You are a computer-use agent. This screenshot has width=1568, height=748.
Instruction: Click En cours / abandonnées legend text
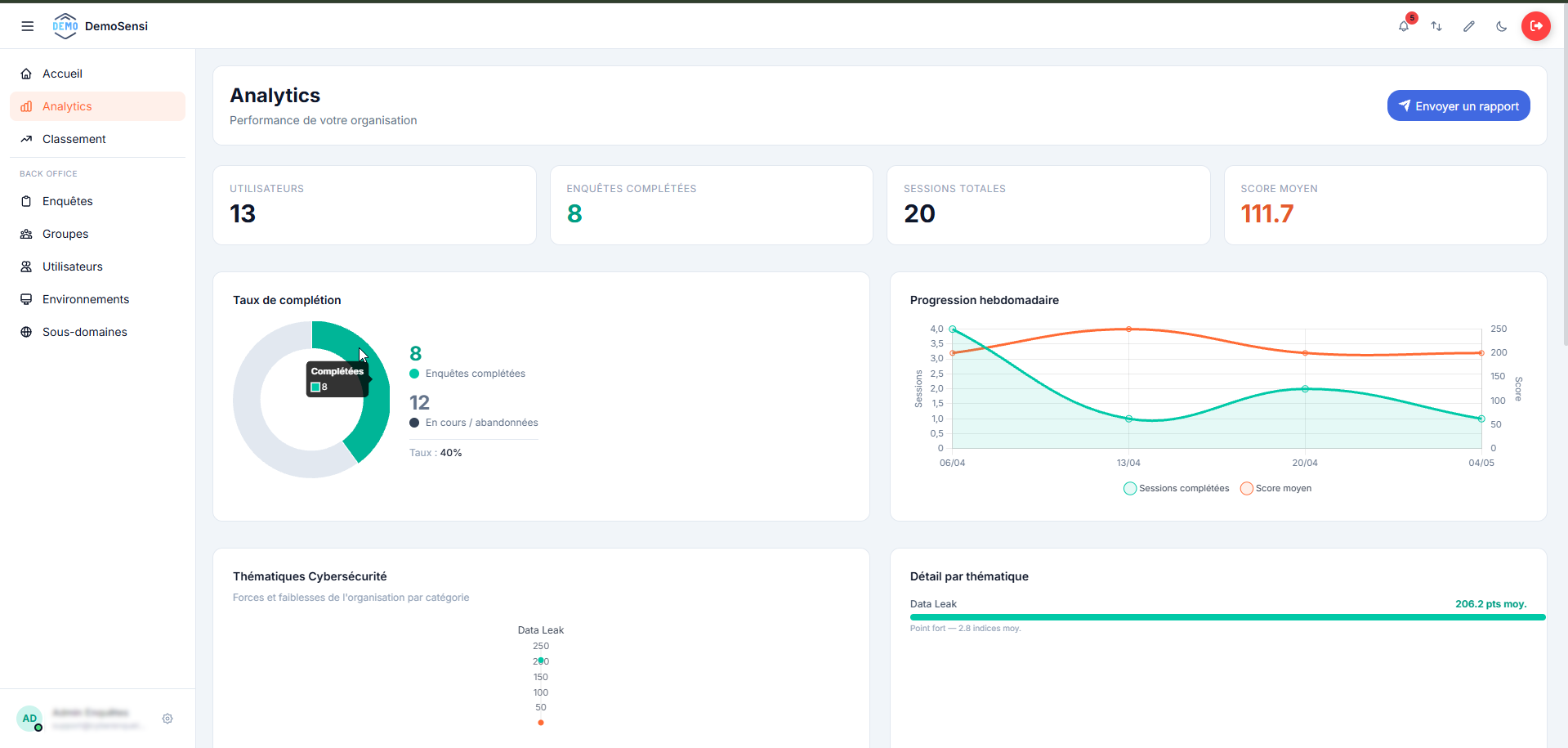[x=482, y=423]
